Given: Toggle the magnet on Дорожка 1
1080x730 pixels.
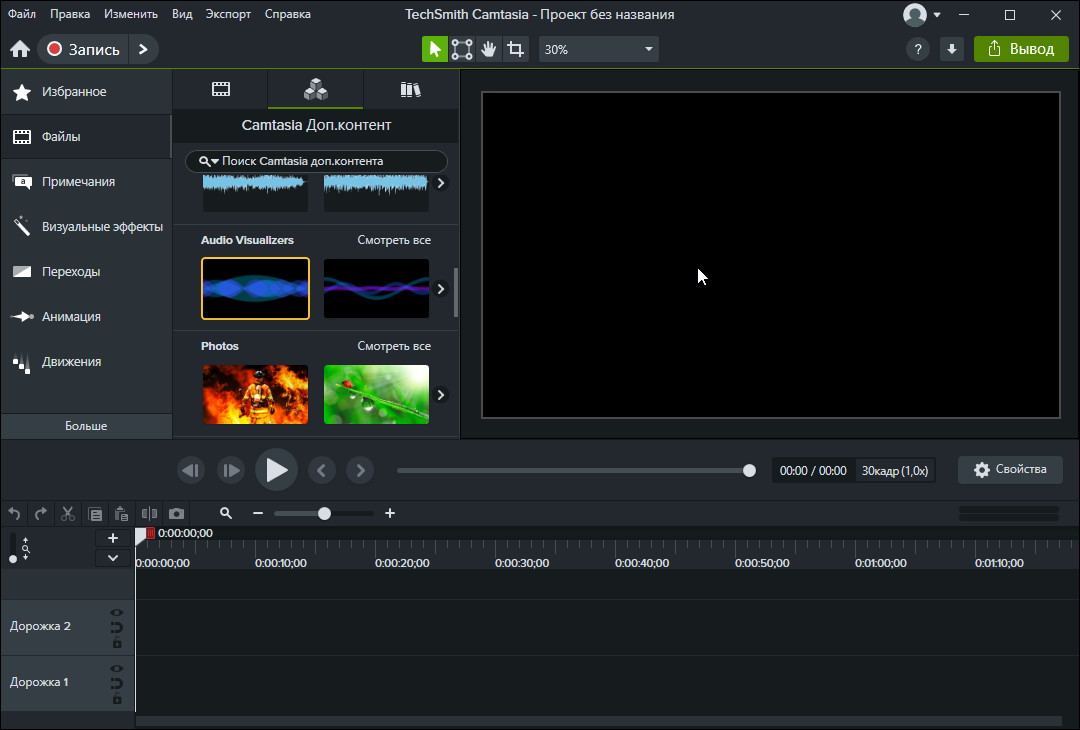Looking at the screenshot, I should point(116,683).
